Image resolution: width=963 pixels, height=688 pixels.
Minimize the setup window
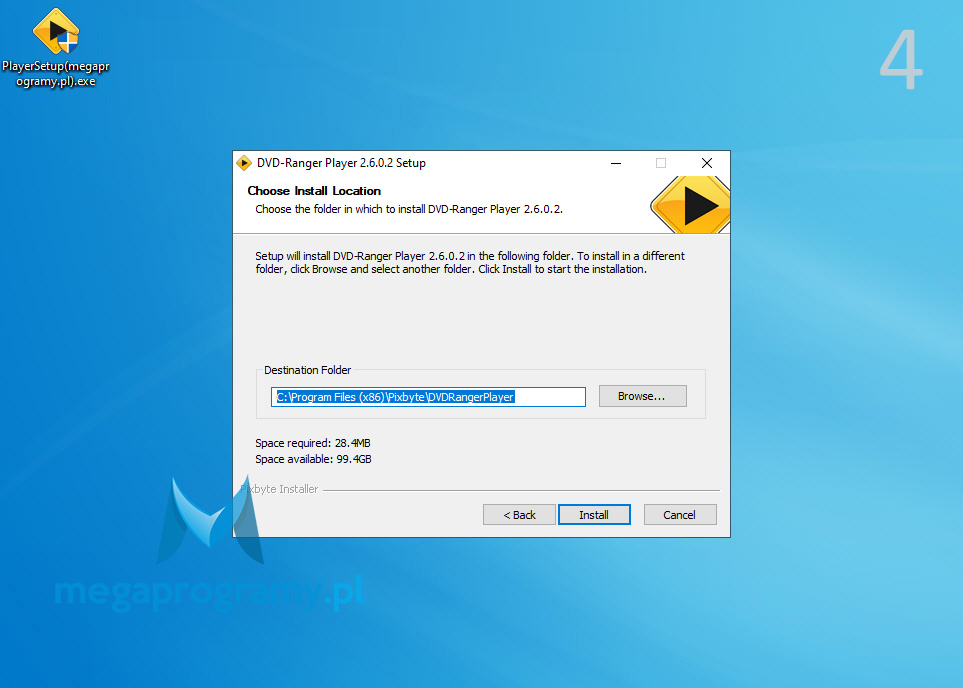(x=615, y=163)
